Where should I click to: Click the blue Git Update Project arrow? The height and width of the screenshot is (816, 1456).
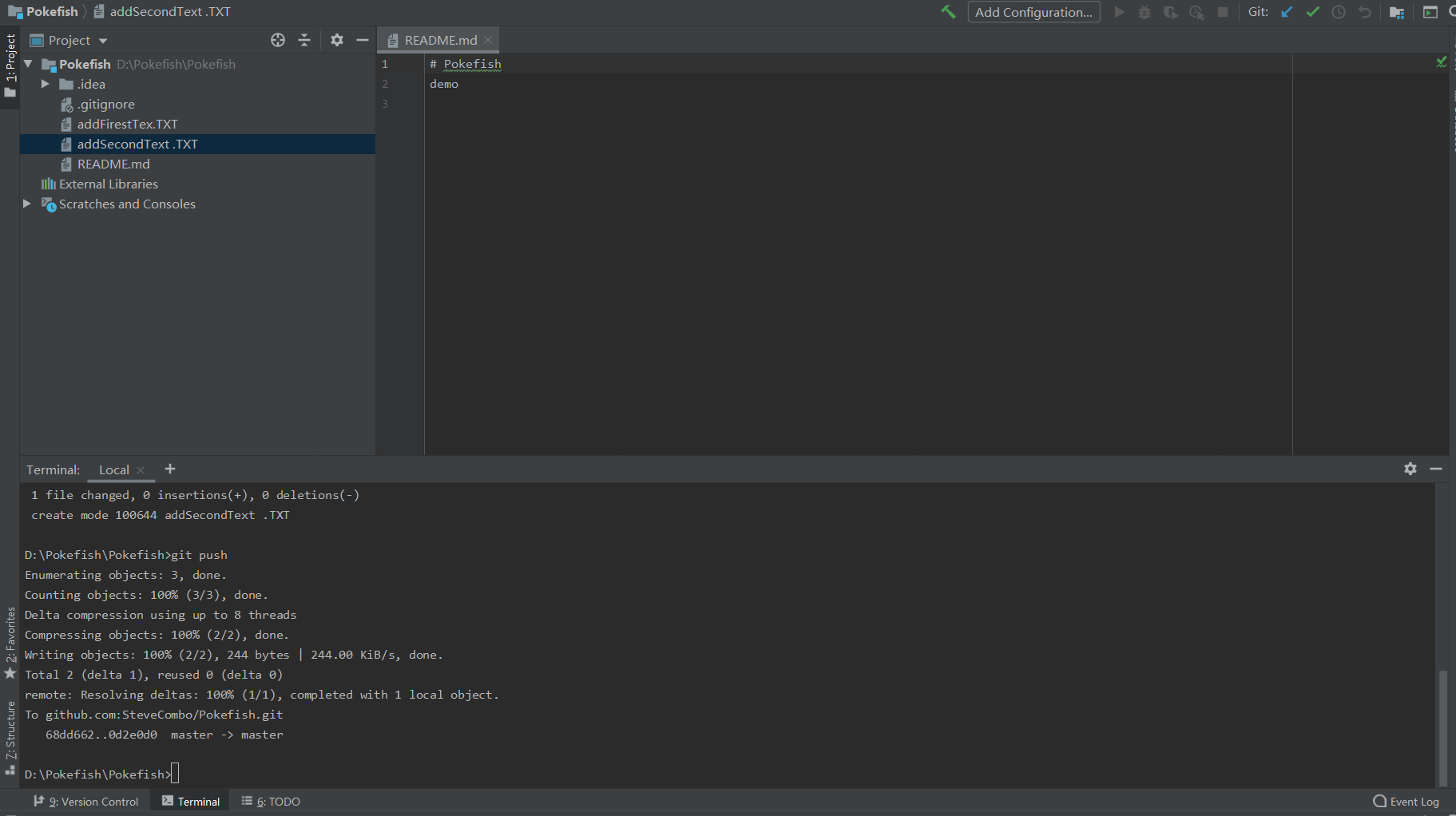[x=1287, y=12]
